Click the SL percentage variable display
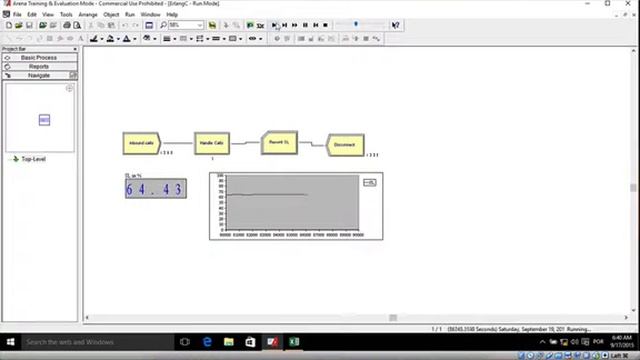This screenshot has height=360, width=640. 156,189
